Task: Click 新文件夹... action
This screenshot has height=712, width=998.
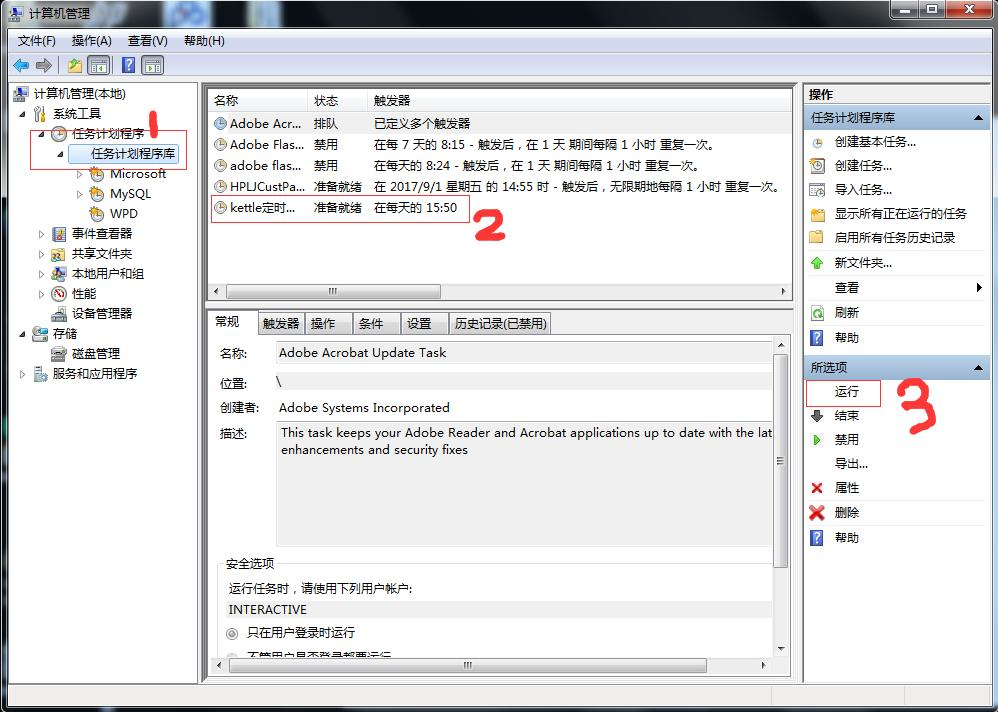Action: pyautogui.click(x=862, y=263)
